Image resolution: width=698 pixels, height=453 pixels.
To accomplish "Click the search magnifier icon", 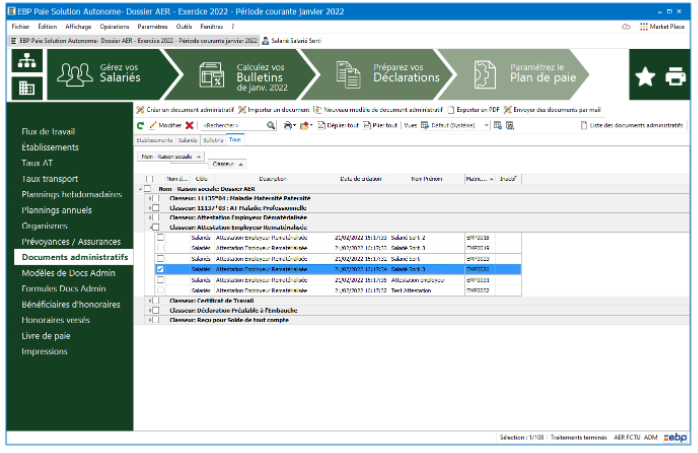I will click(271, 125).
